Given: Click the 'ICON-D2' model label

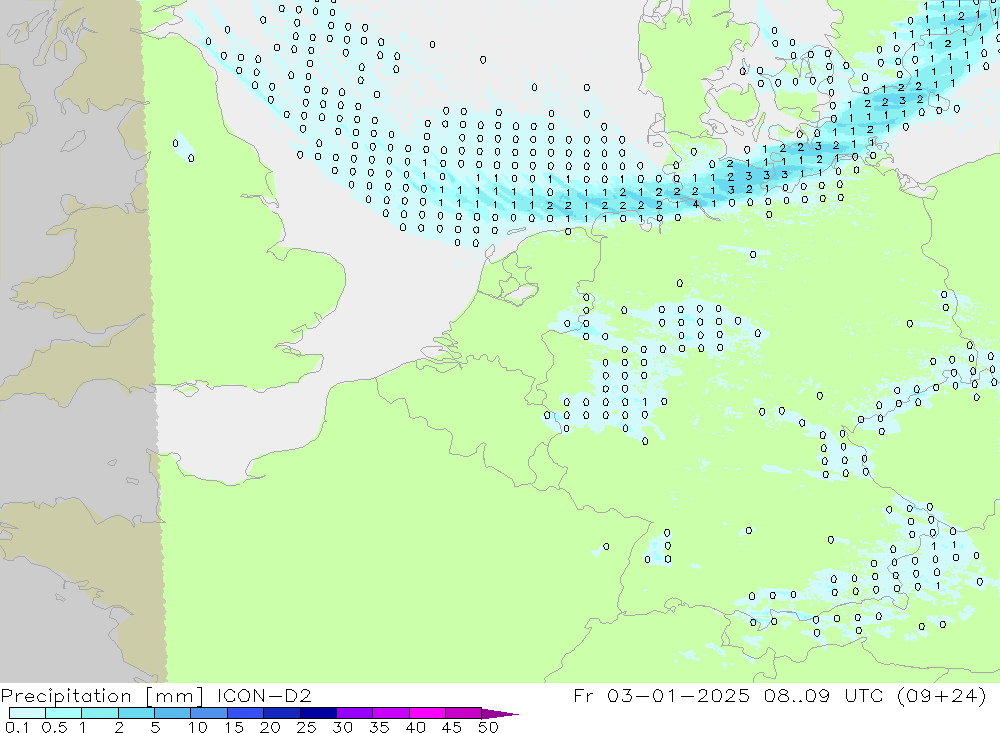Looking at the screenshot, I should click(264, 695).
